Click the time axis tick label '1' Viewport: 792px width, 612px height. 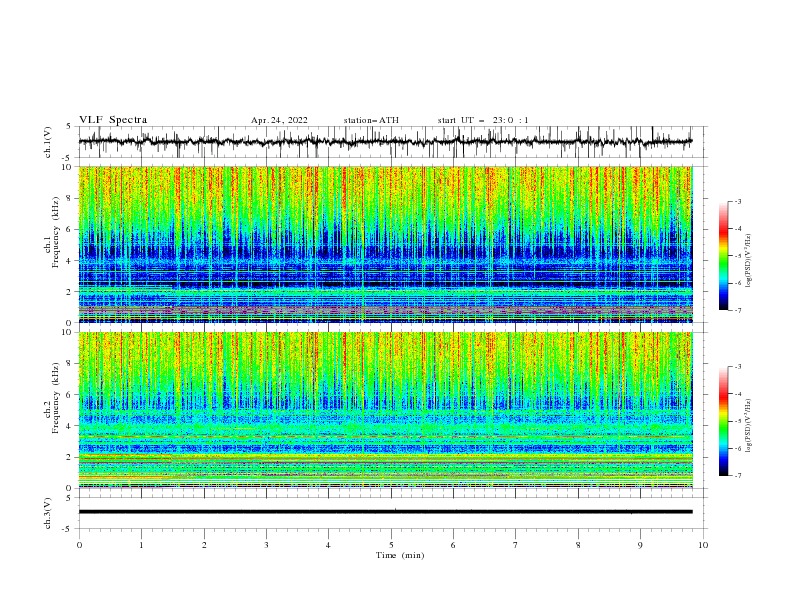coord(141,545)
